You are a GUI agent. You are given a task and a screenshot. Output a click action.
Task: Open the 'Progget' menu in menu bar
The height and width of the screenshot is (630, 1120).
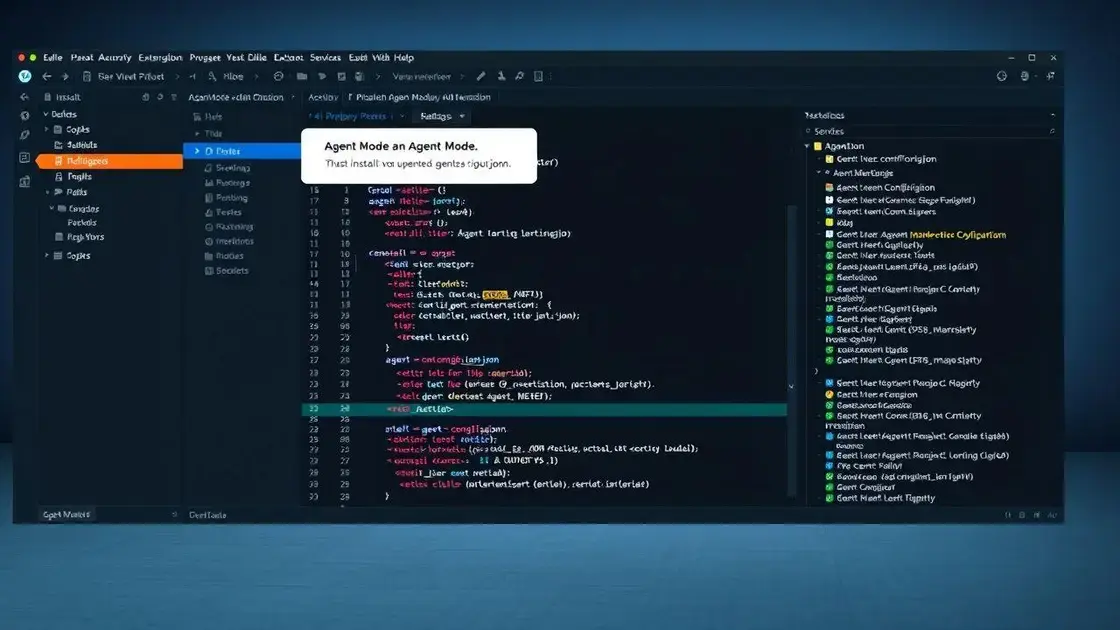(205, 58)
